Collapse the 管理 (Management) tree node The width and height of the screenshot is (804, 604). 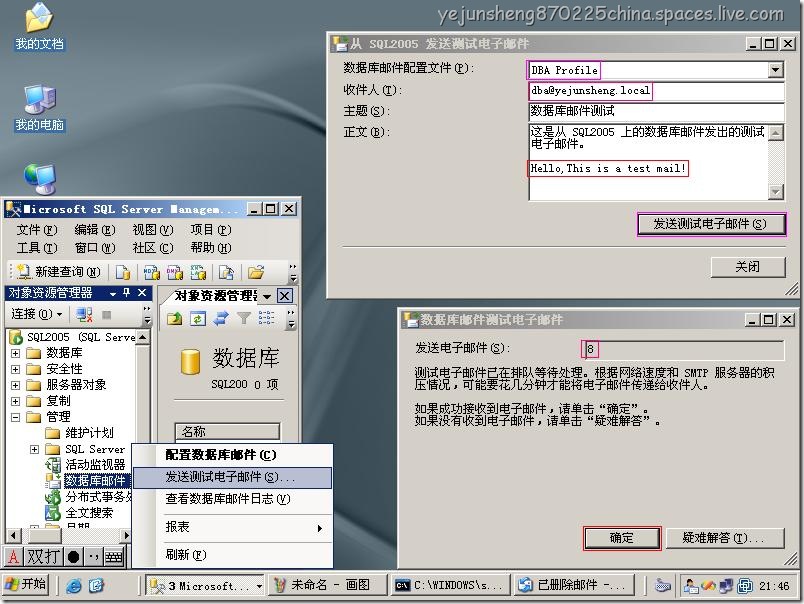[x=15, y=417]
